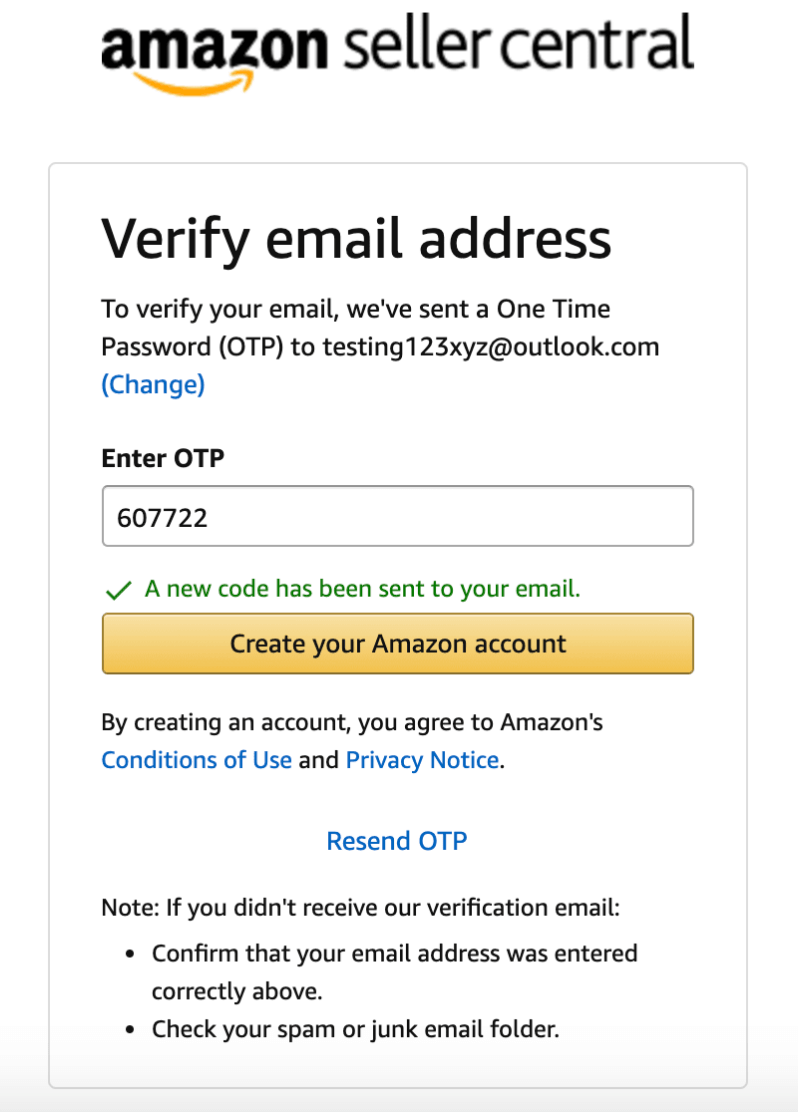Viewport: 798px width, 1112px height.
Task: Click the orange Amazon smile arrow
Action: pyautogui.click(x=190, y=82)
